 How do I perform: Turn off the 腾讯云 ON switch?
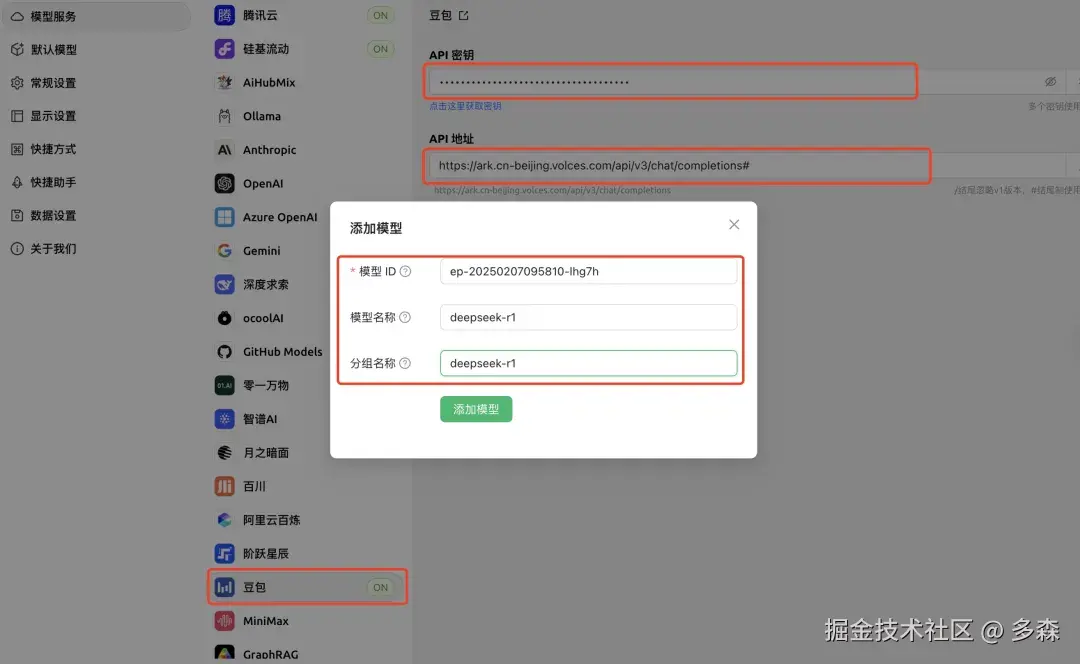point(380,14)
